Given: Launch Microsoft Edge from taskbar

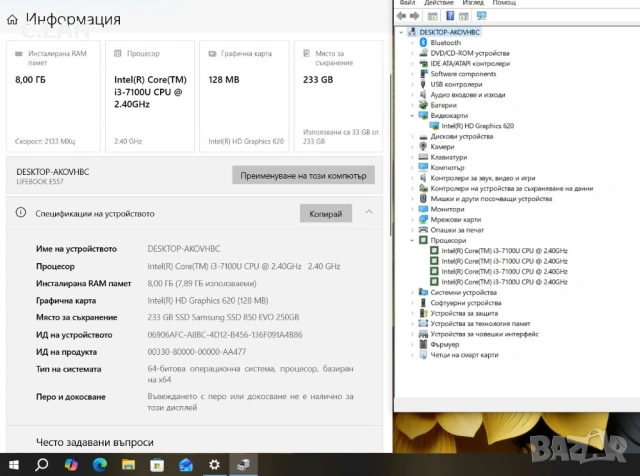Looking at the screenshot, I should pos(100,465).
